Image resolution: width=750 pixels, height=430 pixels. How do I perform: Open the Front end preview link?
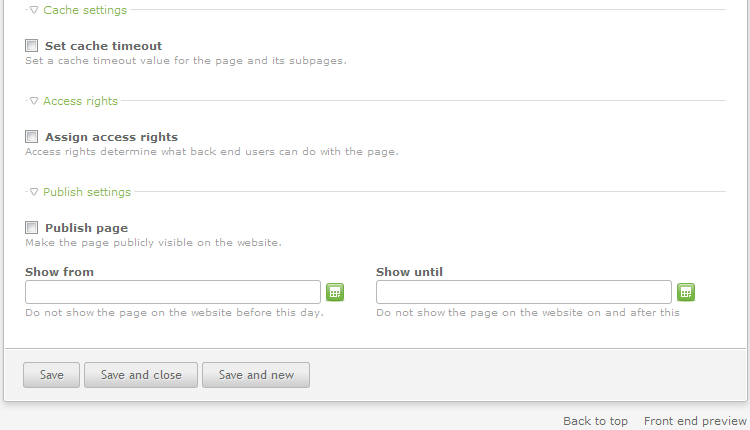[x=695, y=421]
